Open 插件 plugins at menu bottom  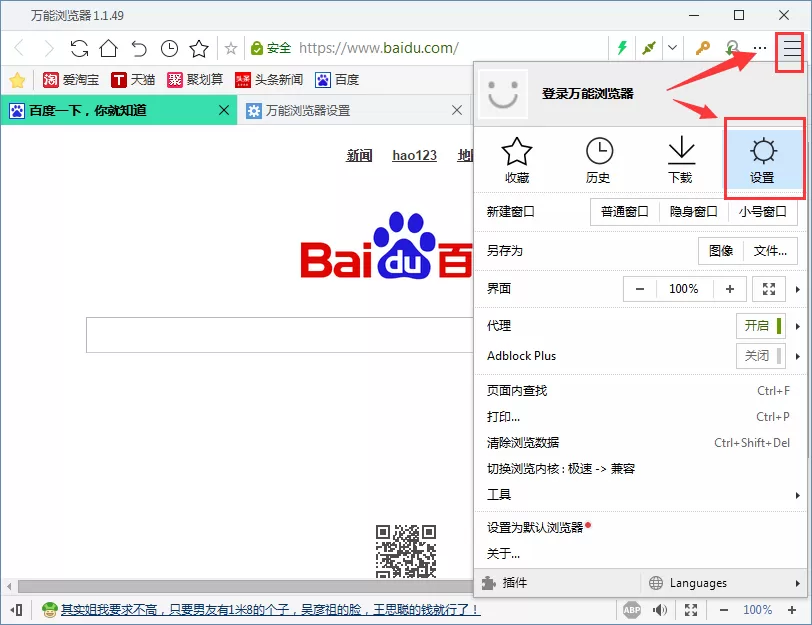(557, 583)
